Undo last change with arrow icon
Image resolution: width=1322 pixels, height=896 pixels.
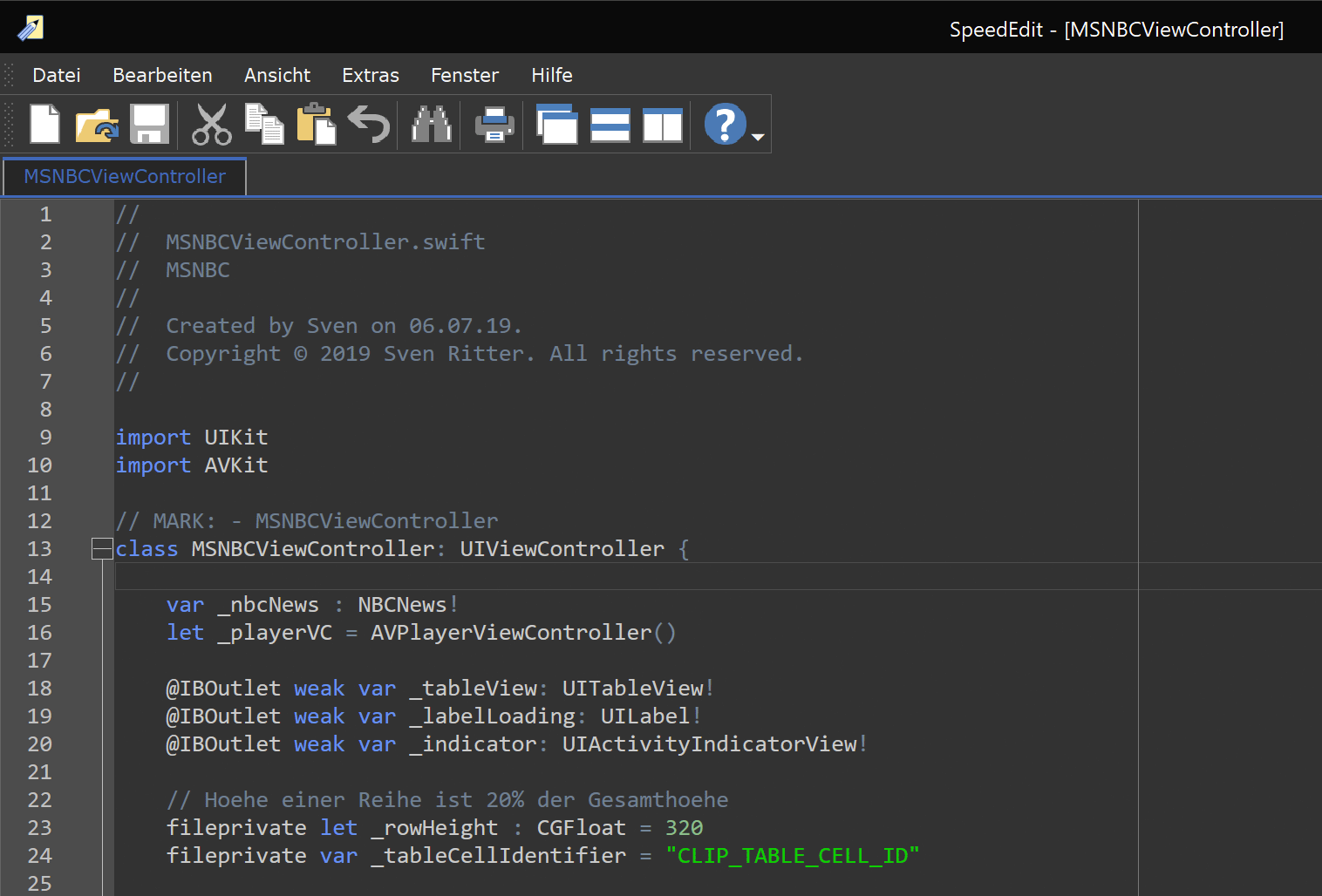point(369,124)
